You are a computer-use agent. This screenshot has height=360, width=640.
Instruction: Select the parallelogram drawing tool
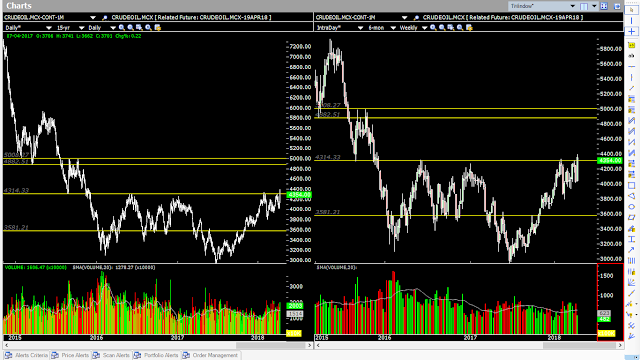pos(631,218)
